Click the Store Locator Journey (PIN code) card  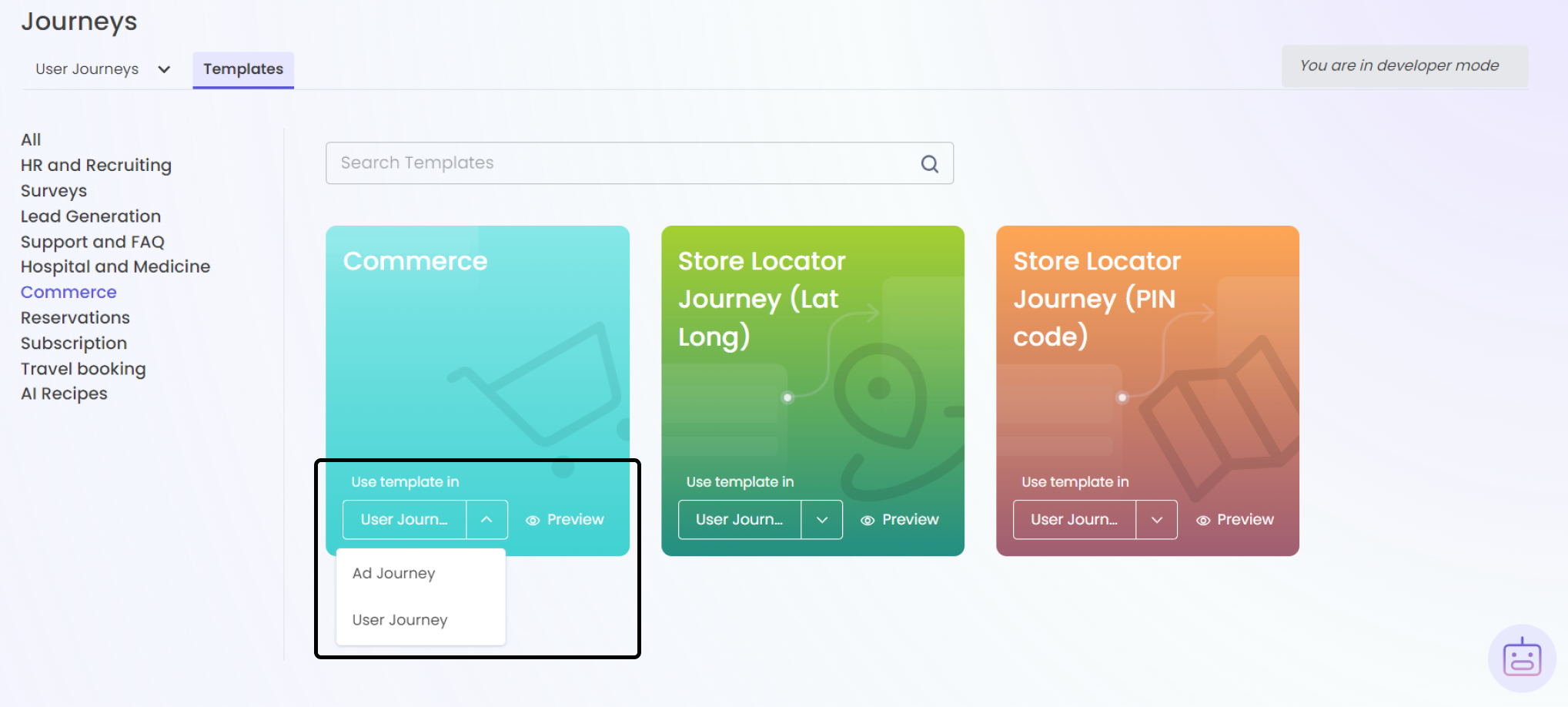pyautogui.click(x=1148, y=390)
